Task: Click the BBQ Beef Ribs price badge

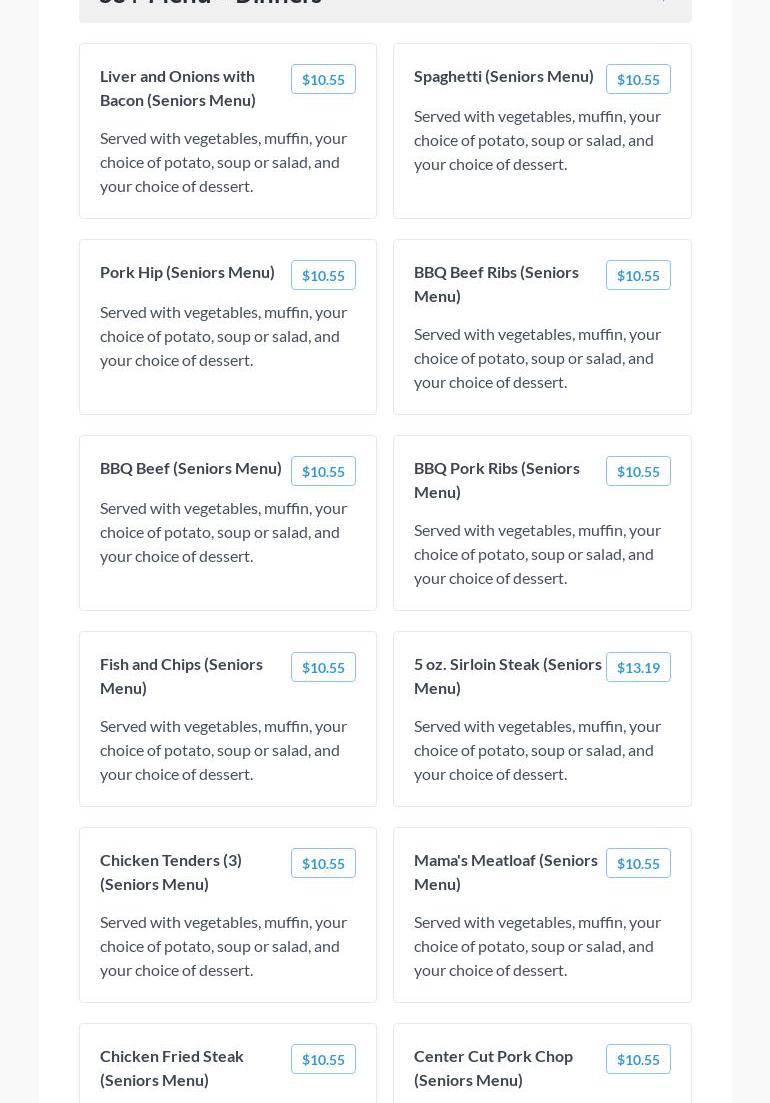Action: tap(638, 276)
